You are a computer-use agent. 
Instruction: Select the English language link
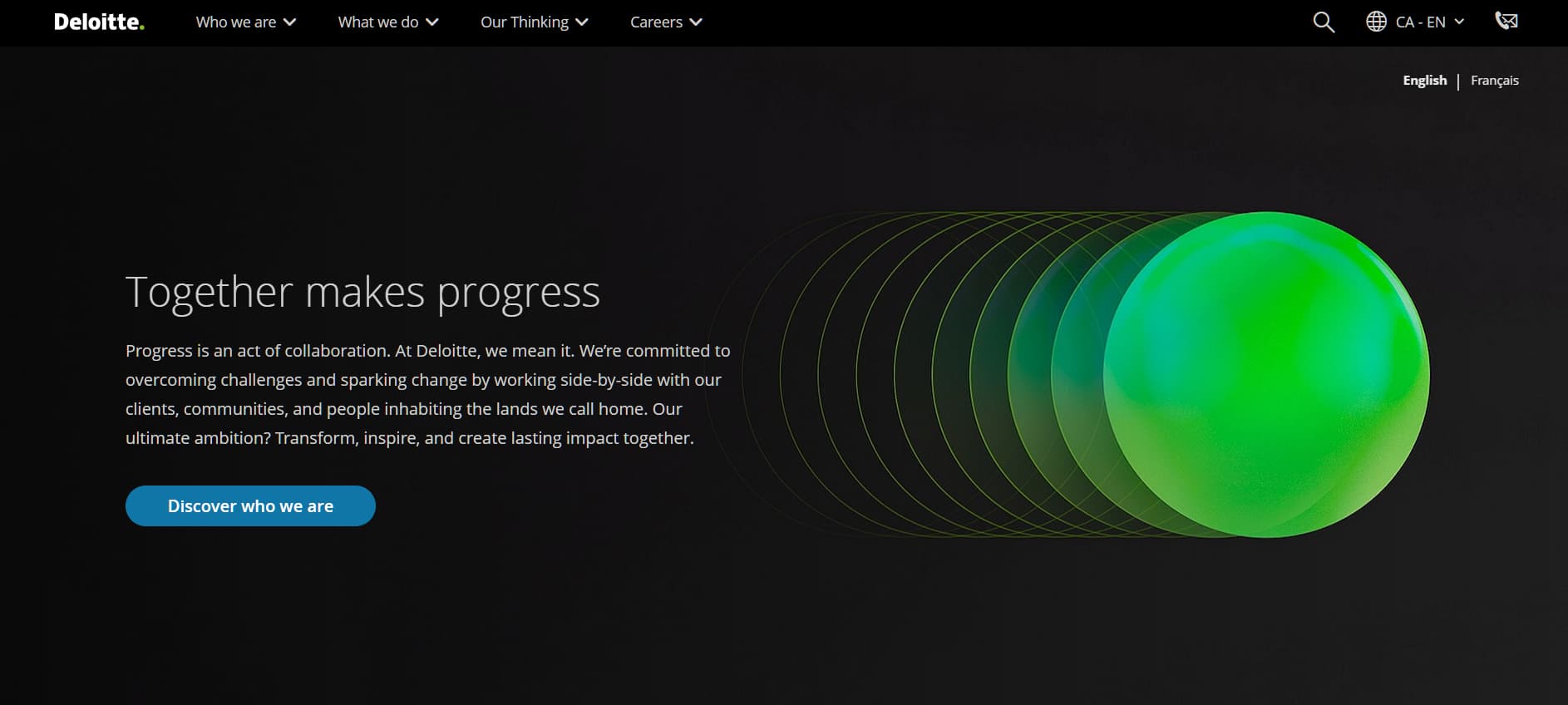1425,81
